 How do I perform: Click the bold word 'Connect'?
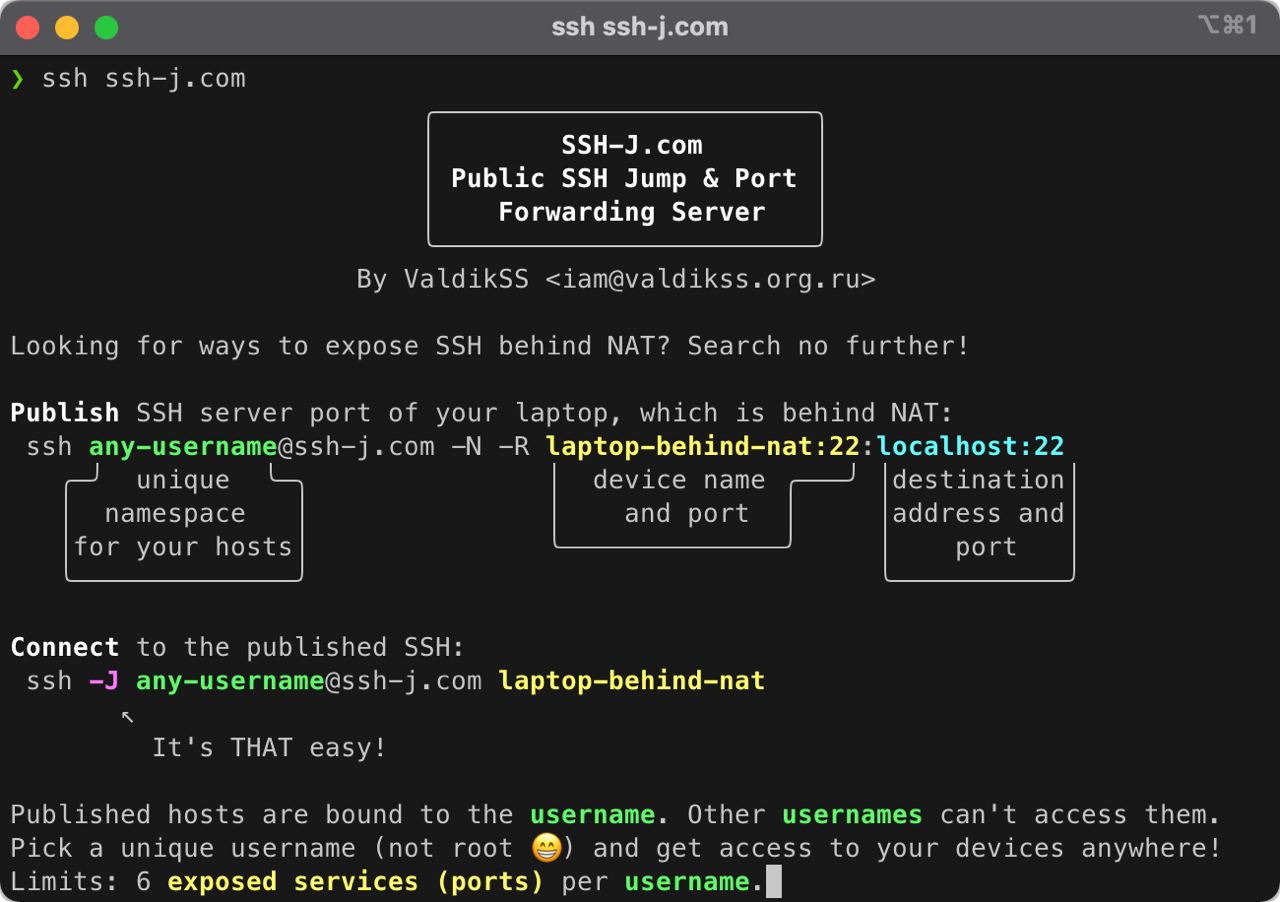pos(65,647)
